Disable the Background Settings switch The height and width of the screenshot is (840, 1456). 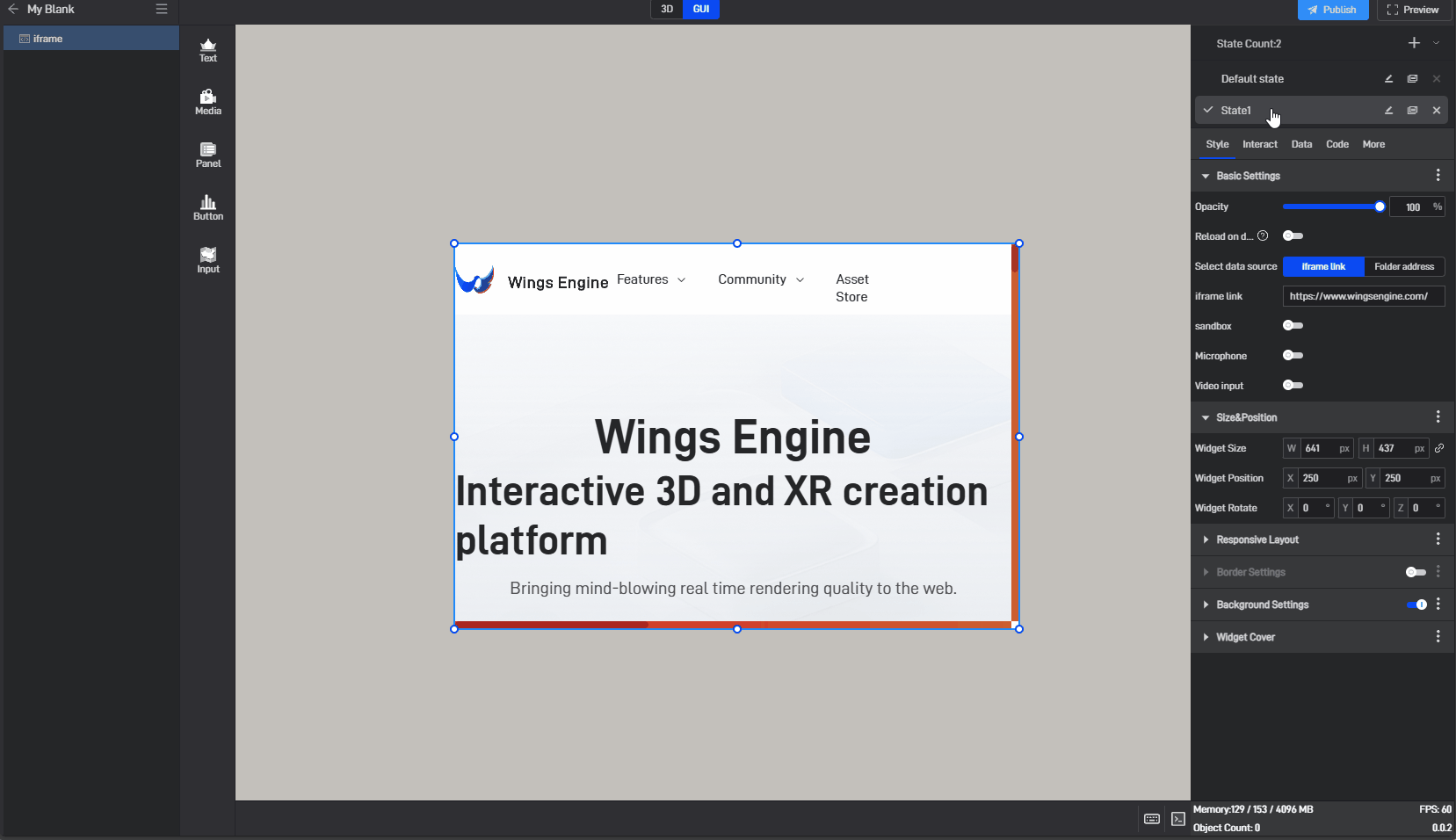[x=1416, y=605]
